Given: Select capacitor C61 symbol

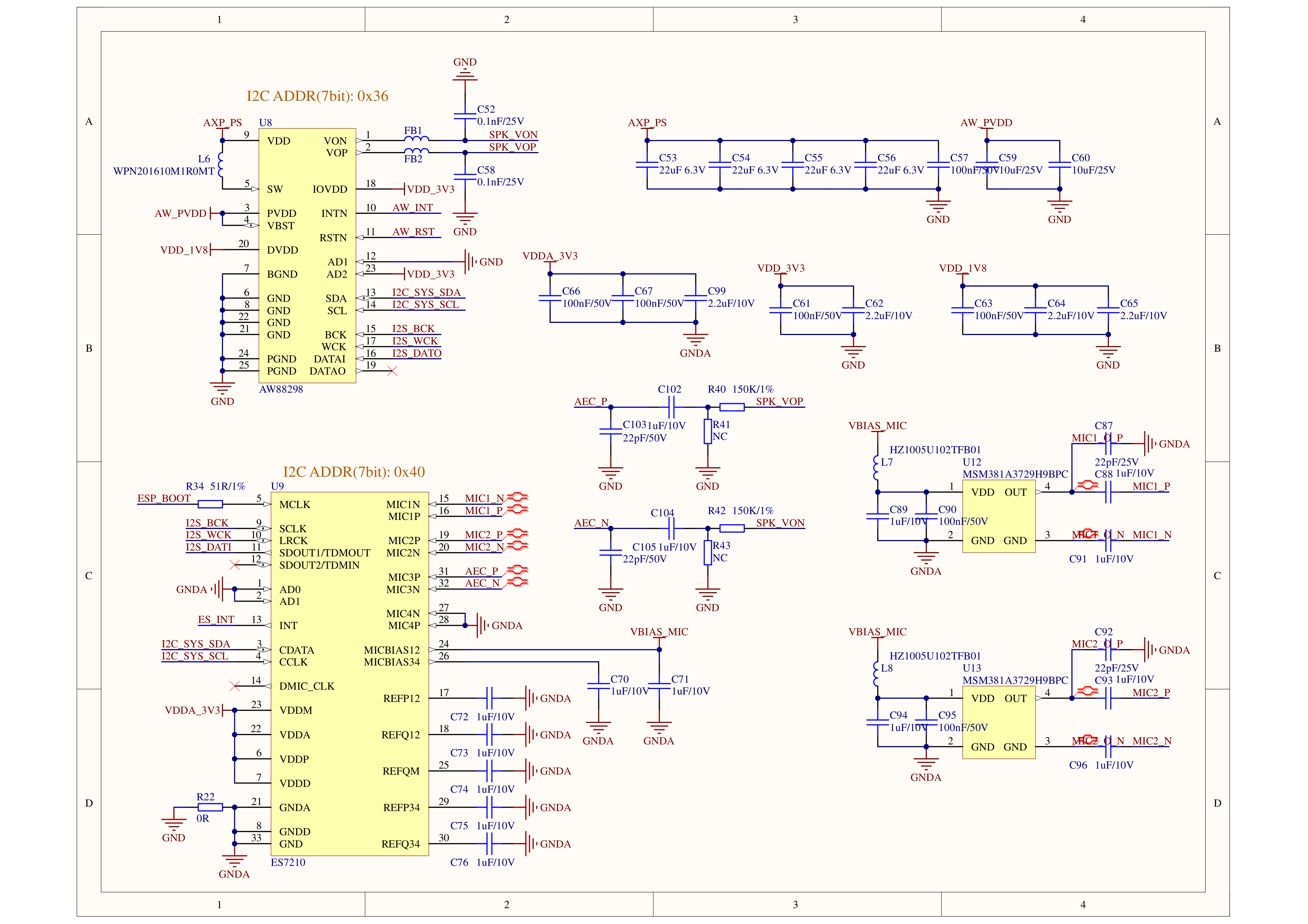Looking at the screenshot, I should coord(780,310).
